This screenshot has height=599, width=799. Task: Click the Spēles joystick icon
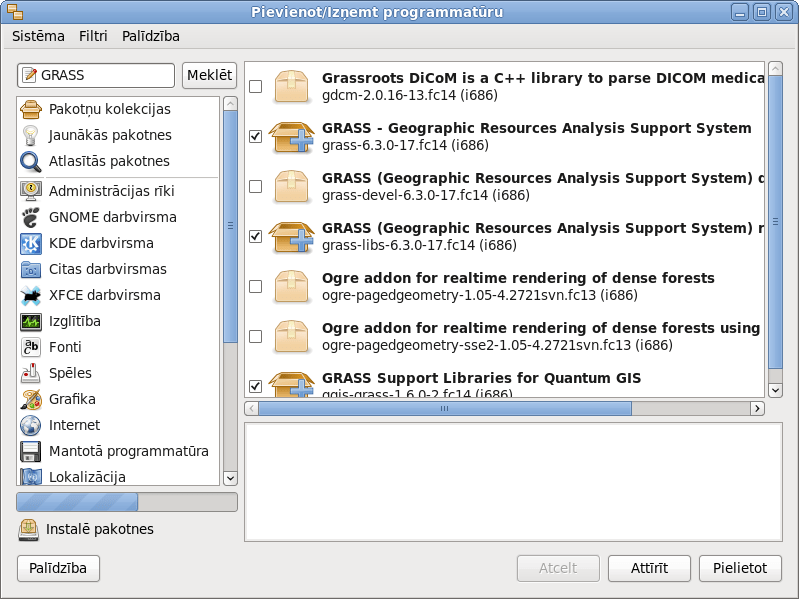(x=31, y=373)
